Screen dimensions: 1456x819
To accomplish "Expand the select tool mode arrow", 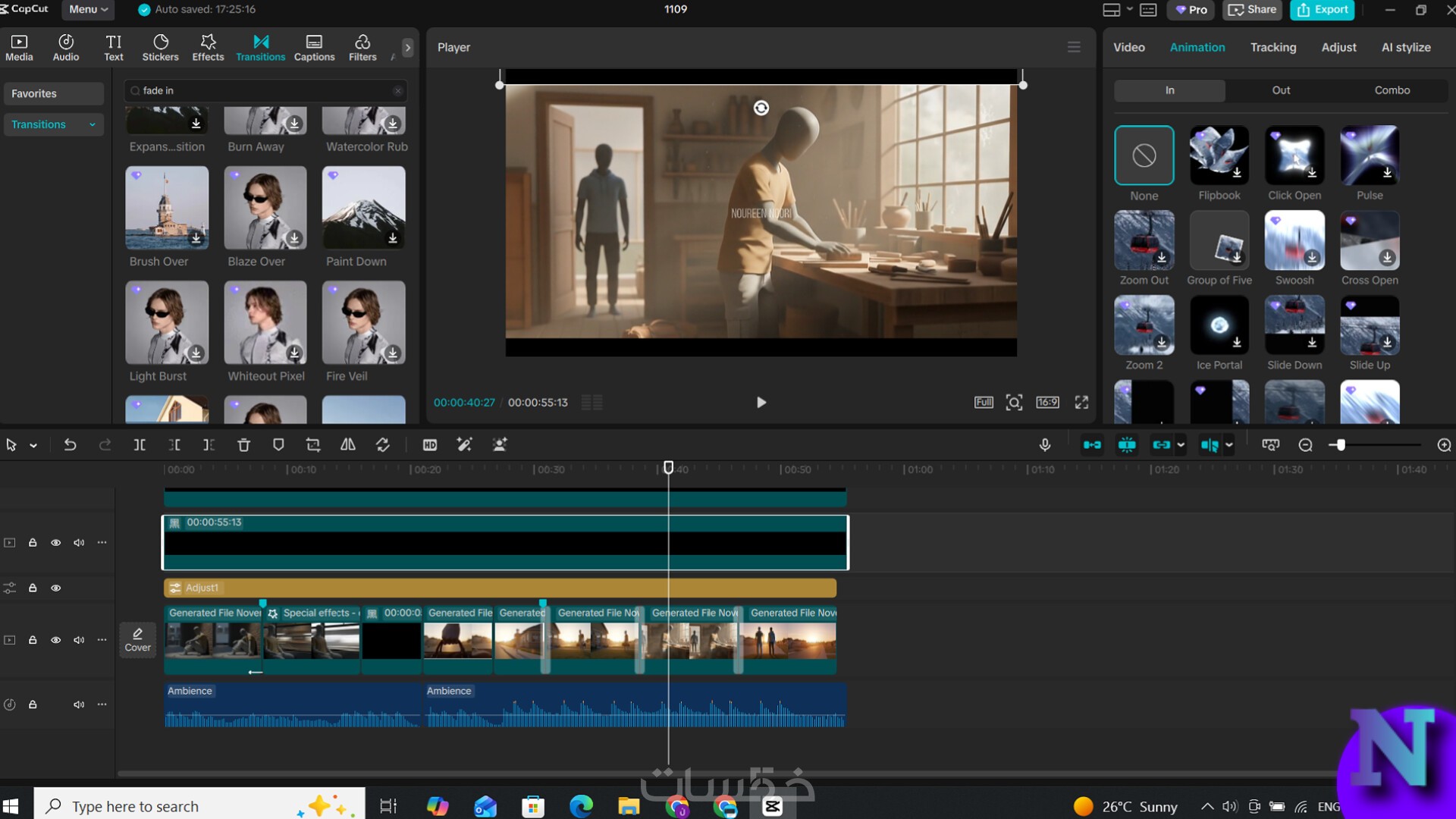I will (x=33, y=446).
